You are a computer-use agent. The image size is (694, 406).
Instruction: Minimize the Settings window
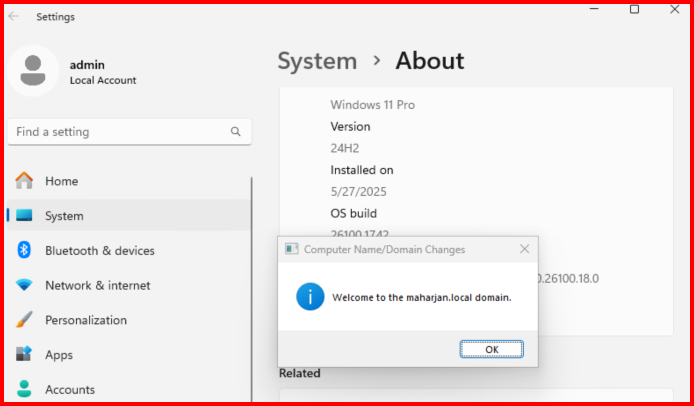coord(594,9)
